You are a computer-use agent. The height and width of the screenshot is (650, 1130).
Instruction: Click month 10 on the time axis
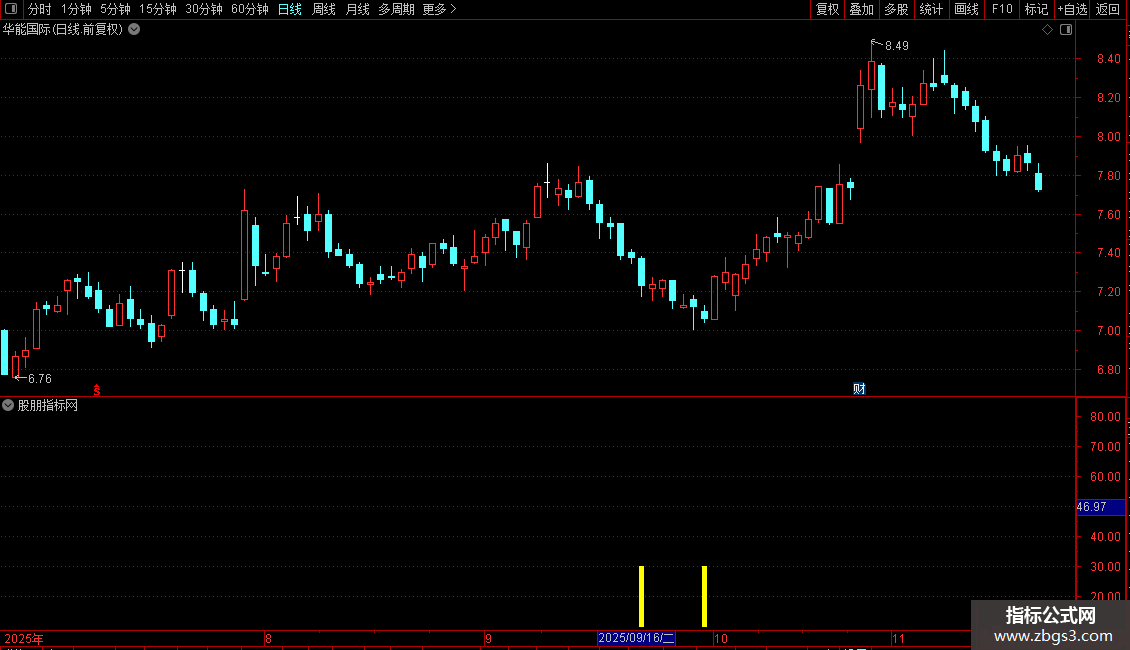tap(721, 638)
